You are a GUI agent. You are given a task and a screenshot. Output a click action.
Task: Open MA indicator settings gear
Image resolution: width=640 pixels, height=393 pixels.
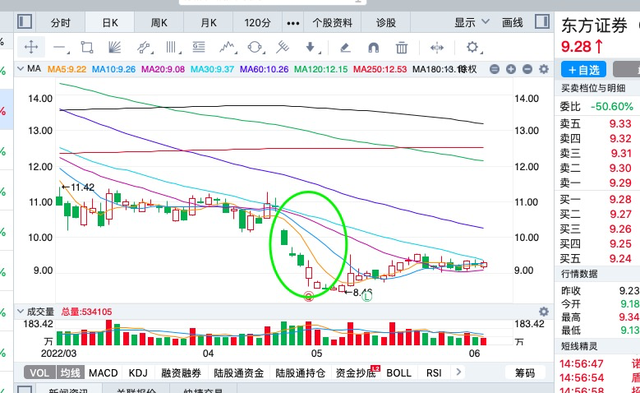tap(543, 69)
